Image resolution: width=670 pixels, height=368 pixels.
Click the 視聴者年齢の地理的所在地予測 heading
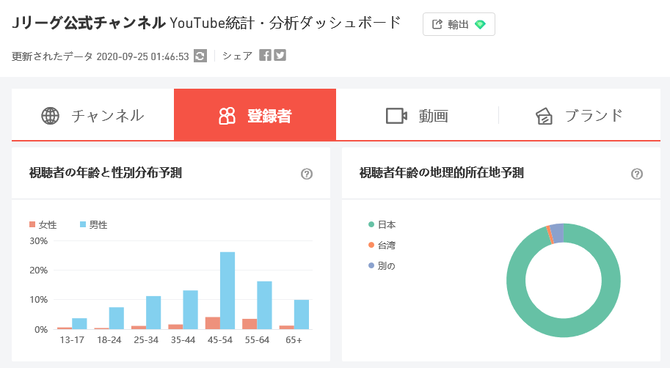pos(441,173)
